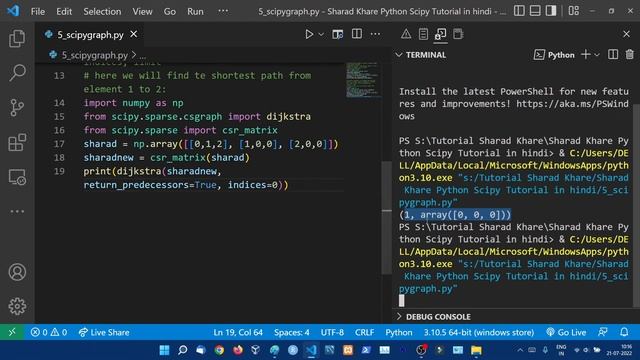
Task: Split the terminal
Action: point(613,54)
